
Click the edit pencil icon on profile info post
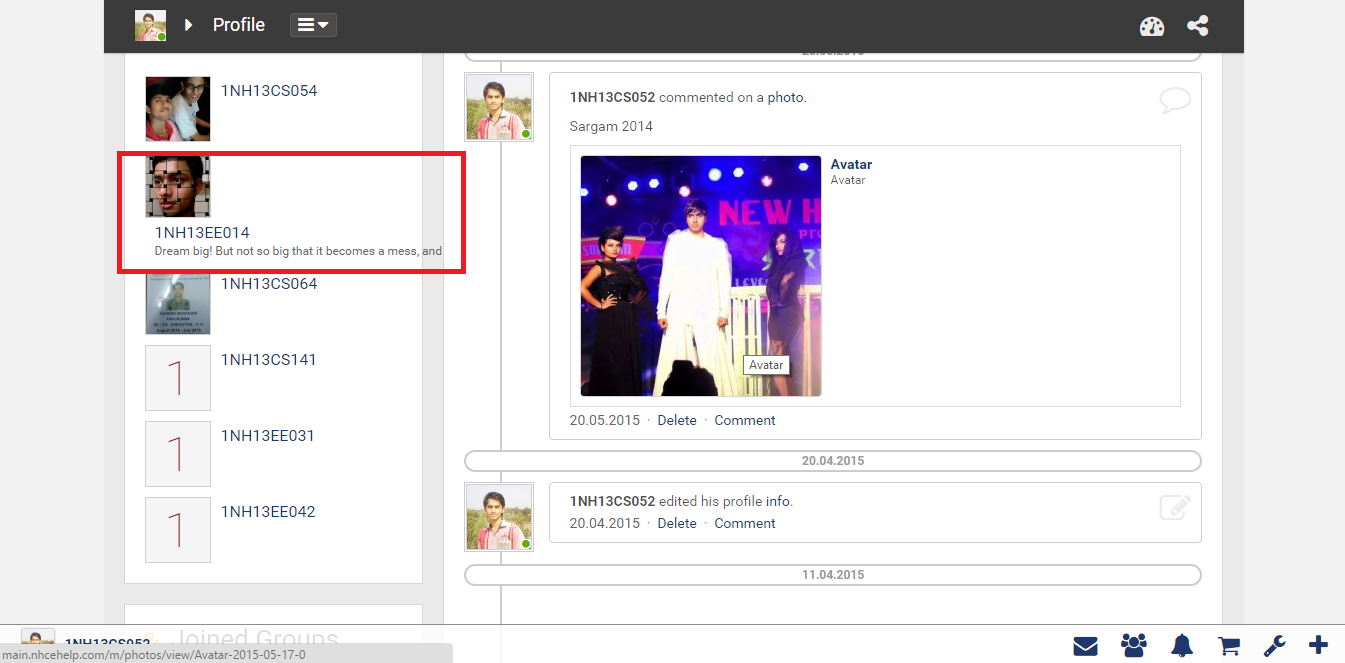pyautogui.click(x=1174, y=508)
